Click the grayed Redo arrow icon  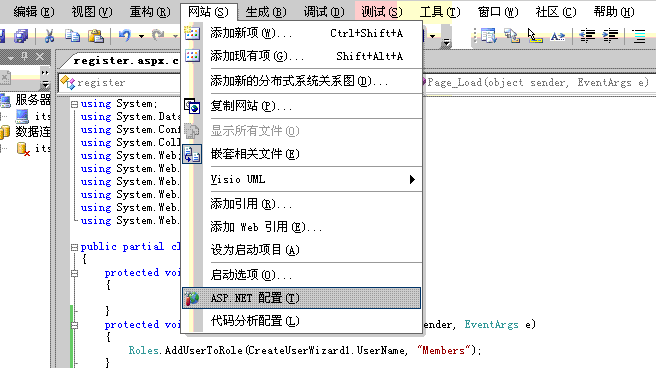coord(158,36)
